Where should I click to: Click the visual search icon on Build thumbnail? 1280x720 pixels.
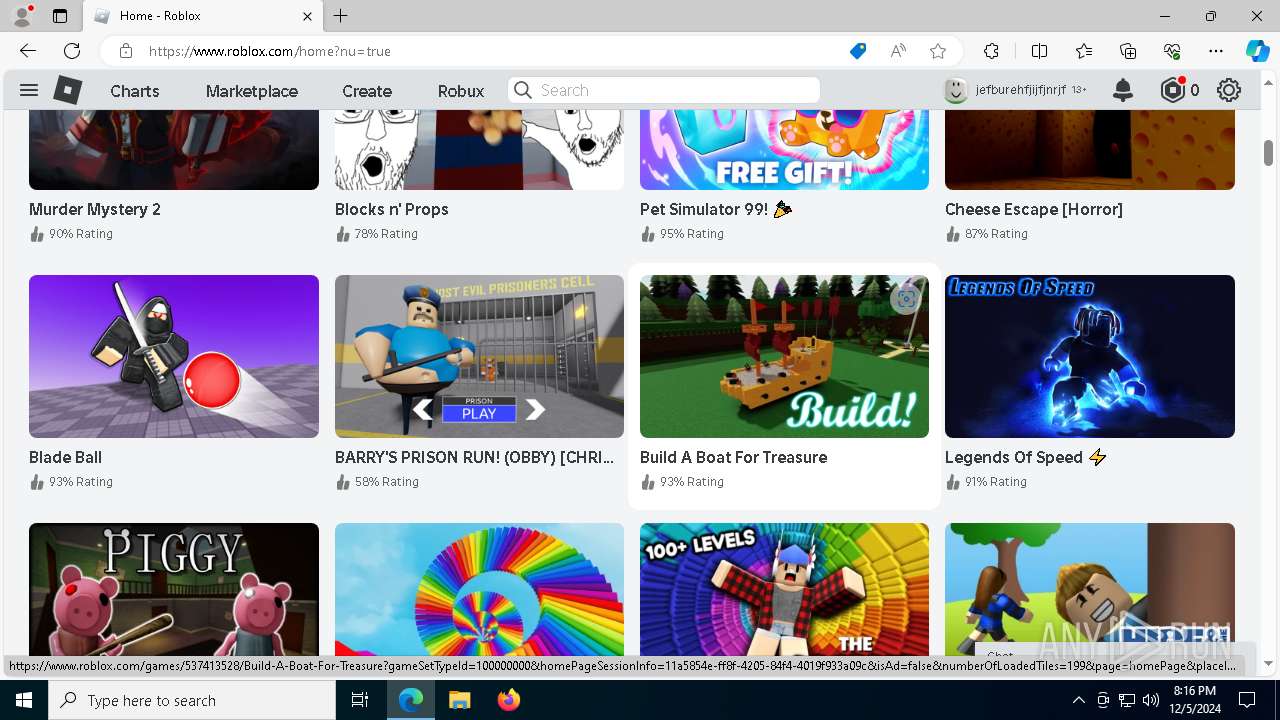pyautogui.click(x=906, y=297)
